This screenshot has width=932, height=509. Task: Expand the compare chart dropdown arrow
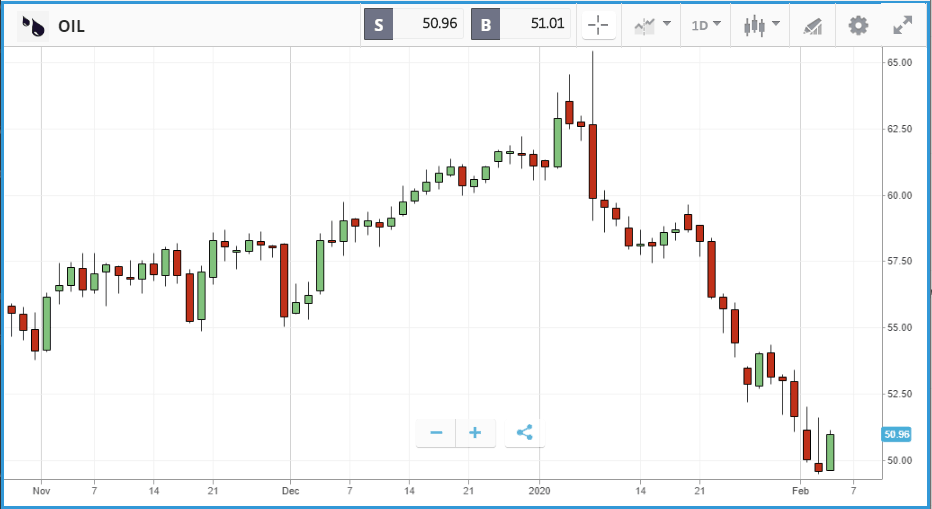[x=667, y=24]
